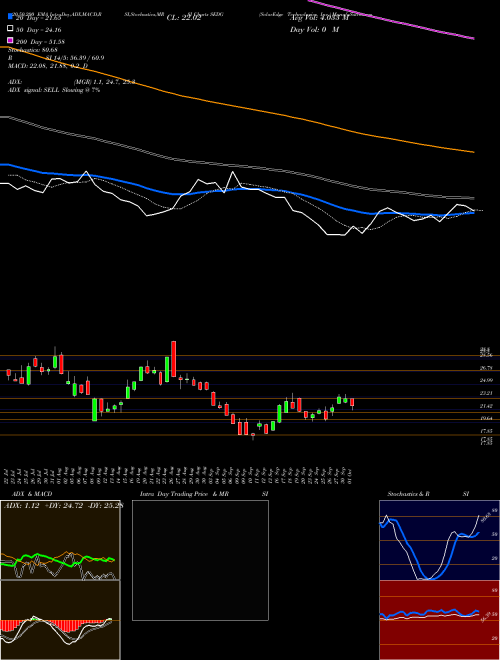Select the MACD 22.08, 21.88 values line
500x660 pixels.
coord(48,66)
